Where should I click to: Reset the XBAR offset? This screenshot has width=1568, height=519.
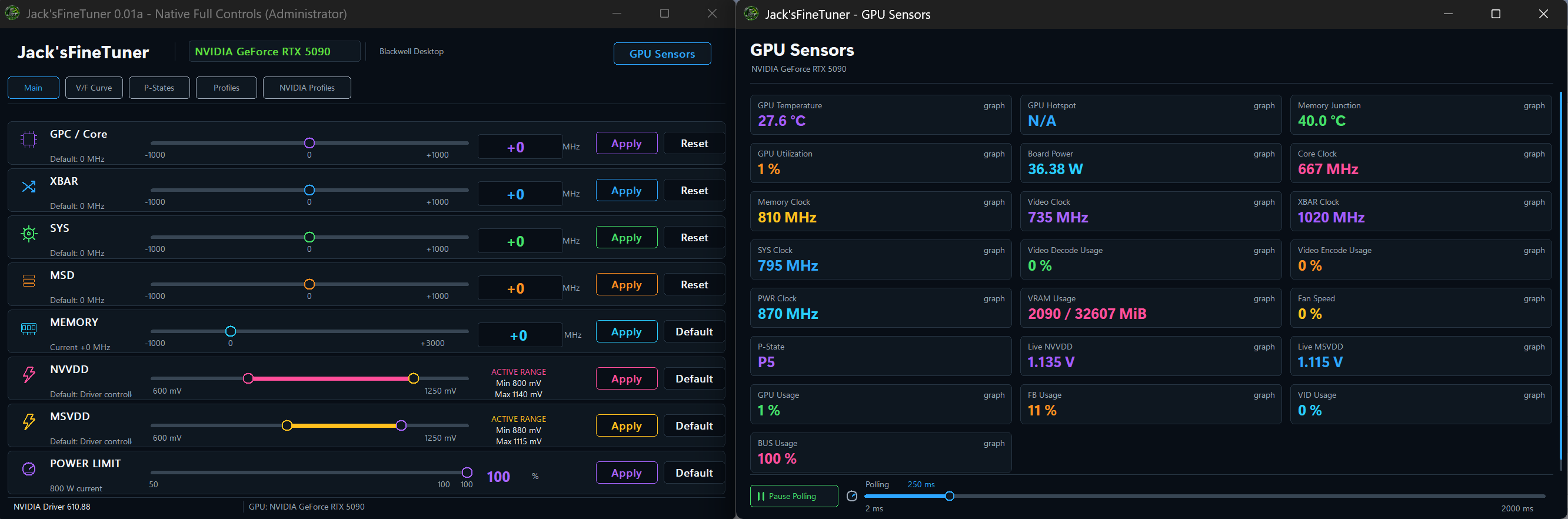coord(694,191)
